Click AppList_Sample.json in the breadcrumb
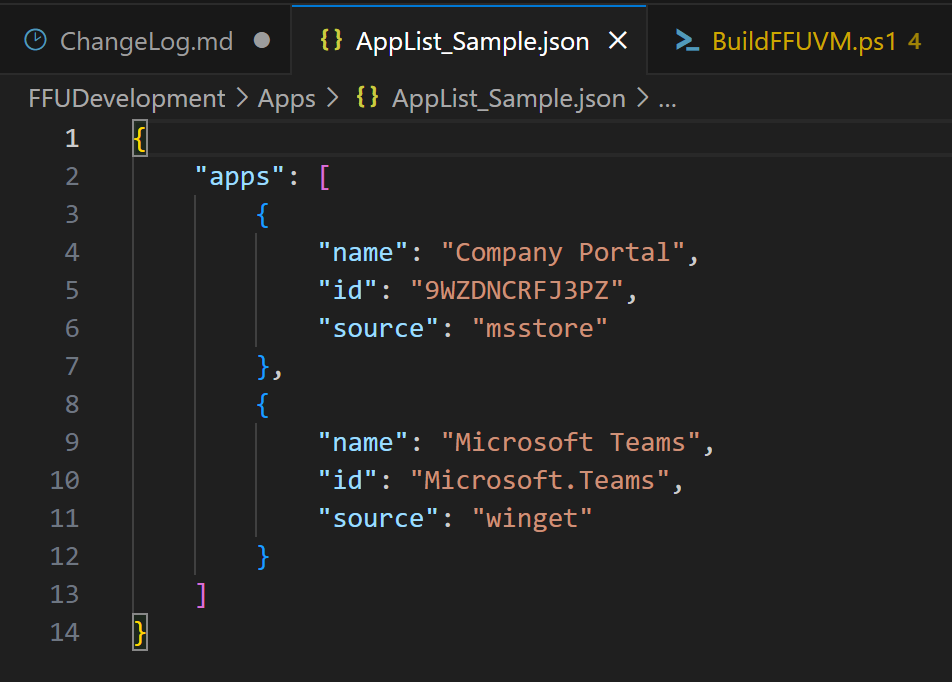This screenshot has width=952, height=682. (508, 98)
